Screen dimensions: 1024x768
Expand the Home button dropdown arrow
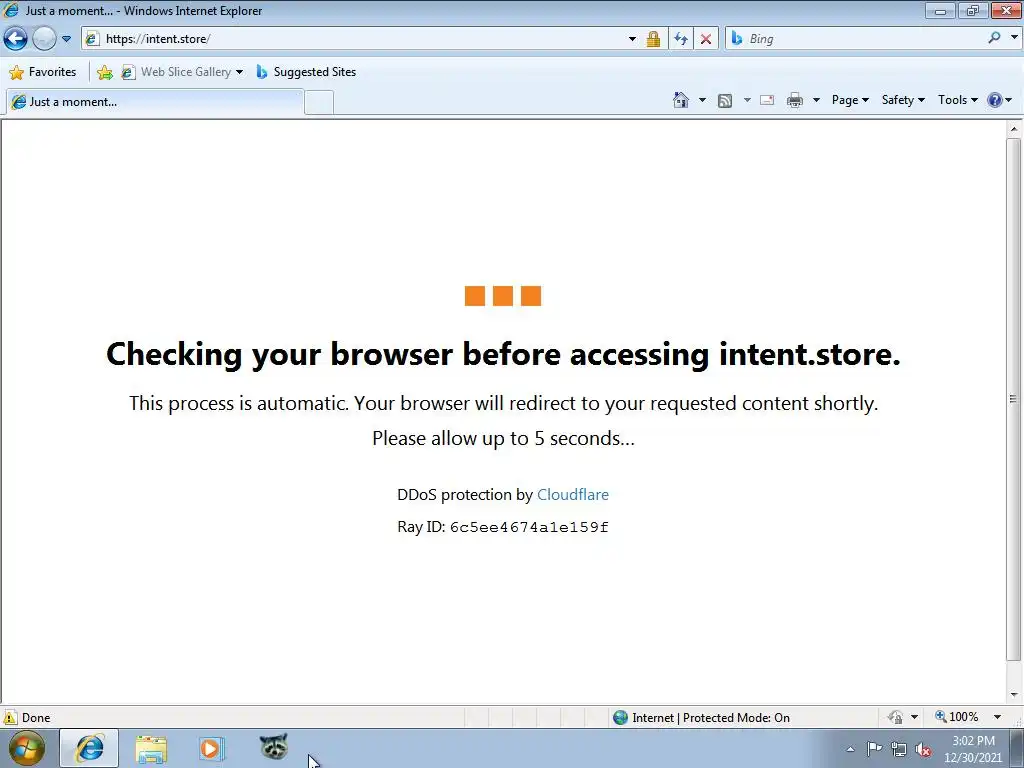(x=702, y=100)
